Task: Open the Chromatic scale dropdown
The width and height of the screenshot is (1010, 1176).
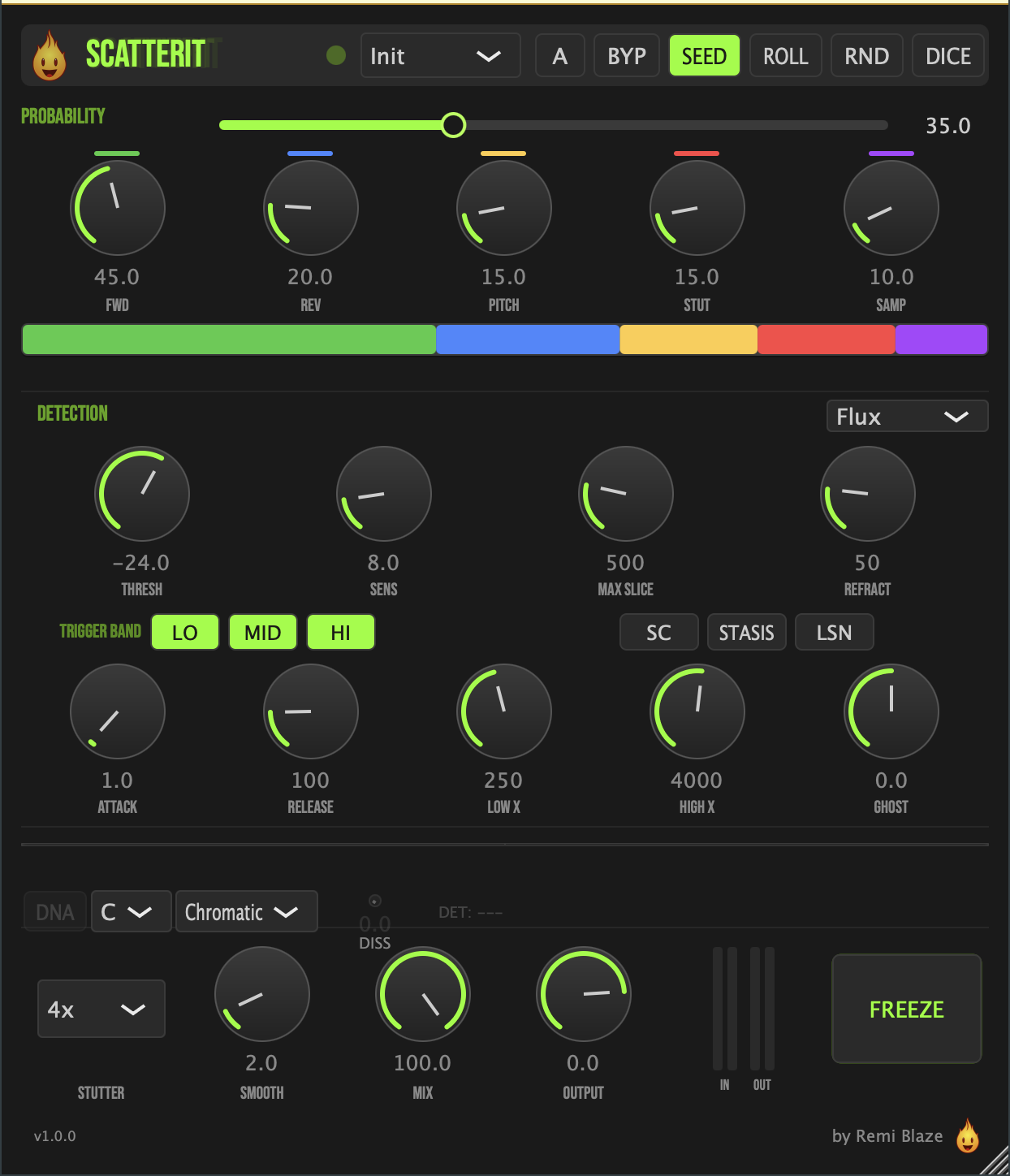Action: point(246,911)
